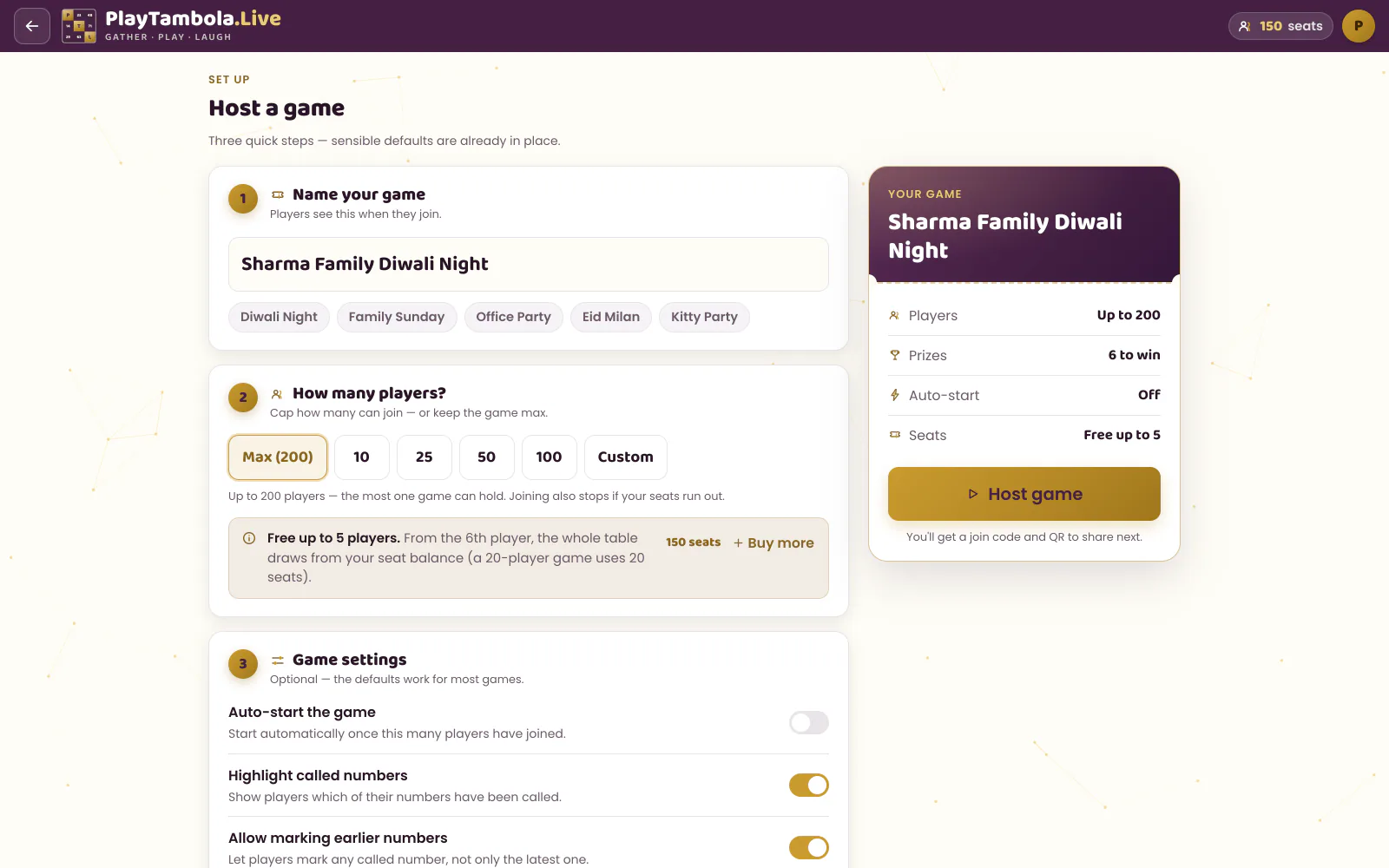
Task: Select the Max (200) player option
Action: pos(278,457)
